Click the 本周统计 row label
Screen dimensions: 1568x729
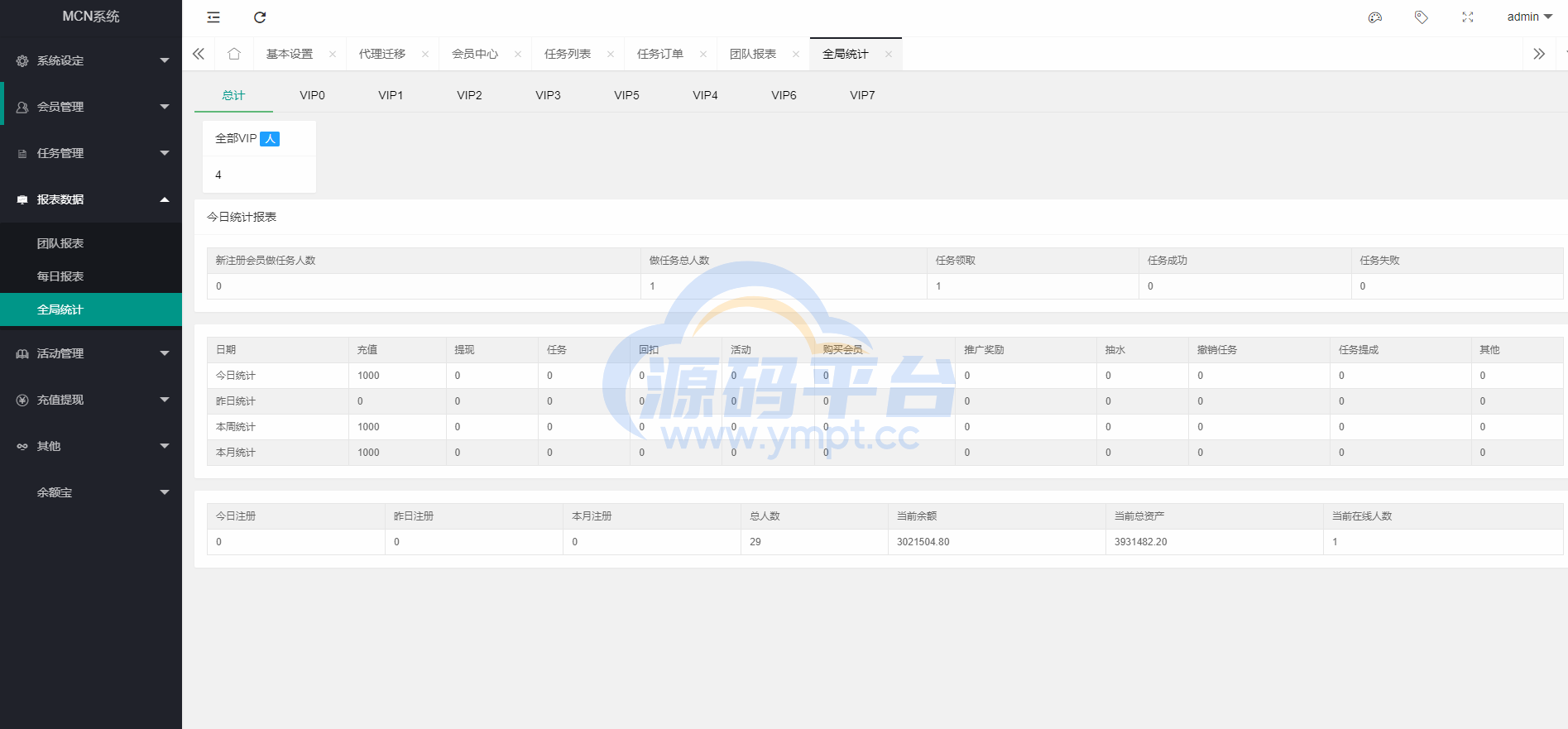pyautogui.click(x=236, y=427)
